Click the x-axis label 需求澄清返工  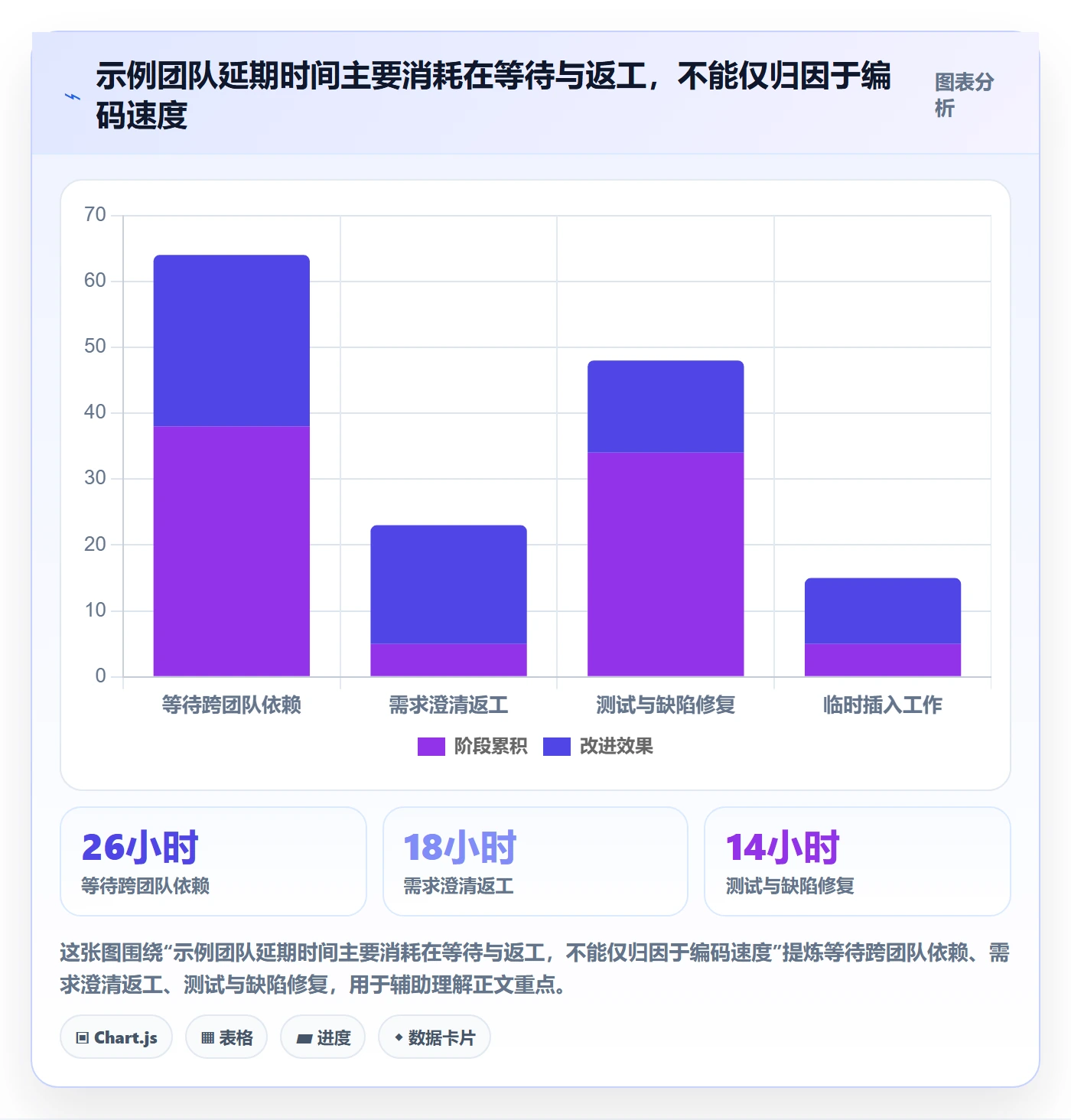pyautogui.click(x=449, y=705)
